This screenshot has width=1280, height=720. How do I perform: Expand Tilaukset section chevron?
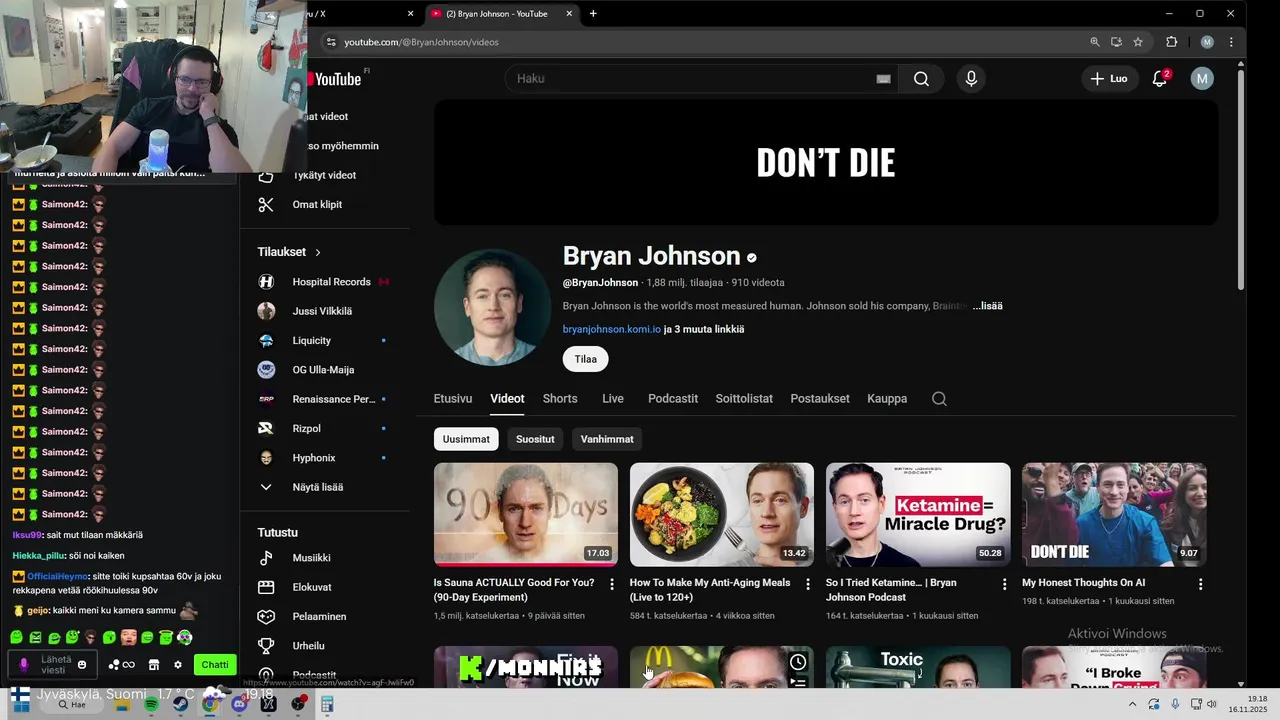(318, 252)
